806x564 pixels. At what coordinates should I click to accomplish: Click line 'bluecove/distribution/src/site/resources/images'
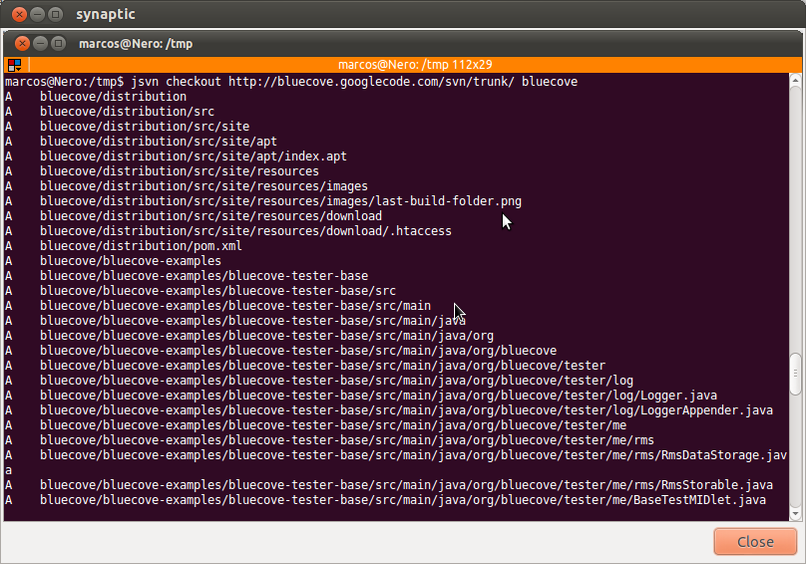pos(204,186)
